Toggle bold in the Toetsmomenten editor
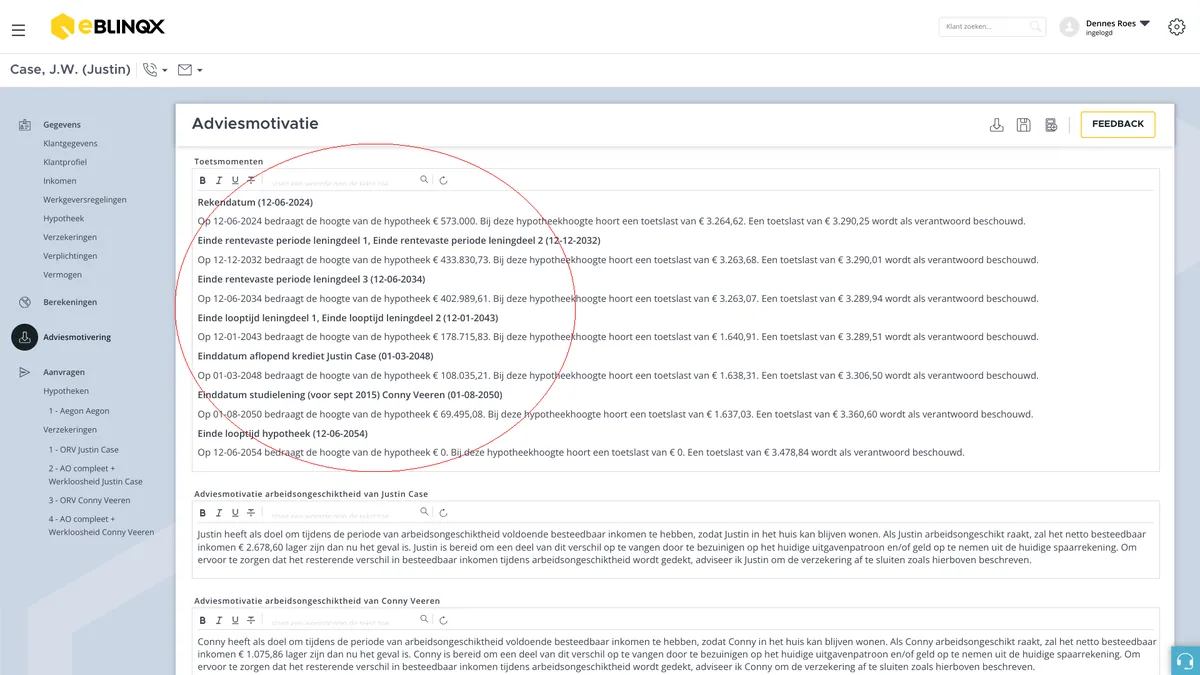The image size is (1200, 675). pos(203,181)
